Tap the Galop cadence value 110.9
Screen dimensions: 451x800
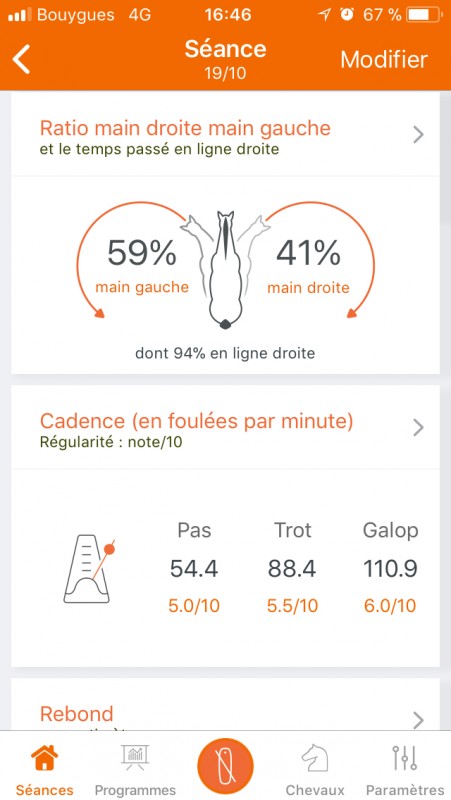point(390,568)
